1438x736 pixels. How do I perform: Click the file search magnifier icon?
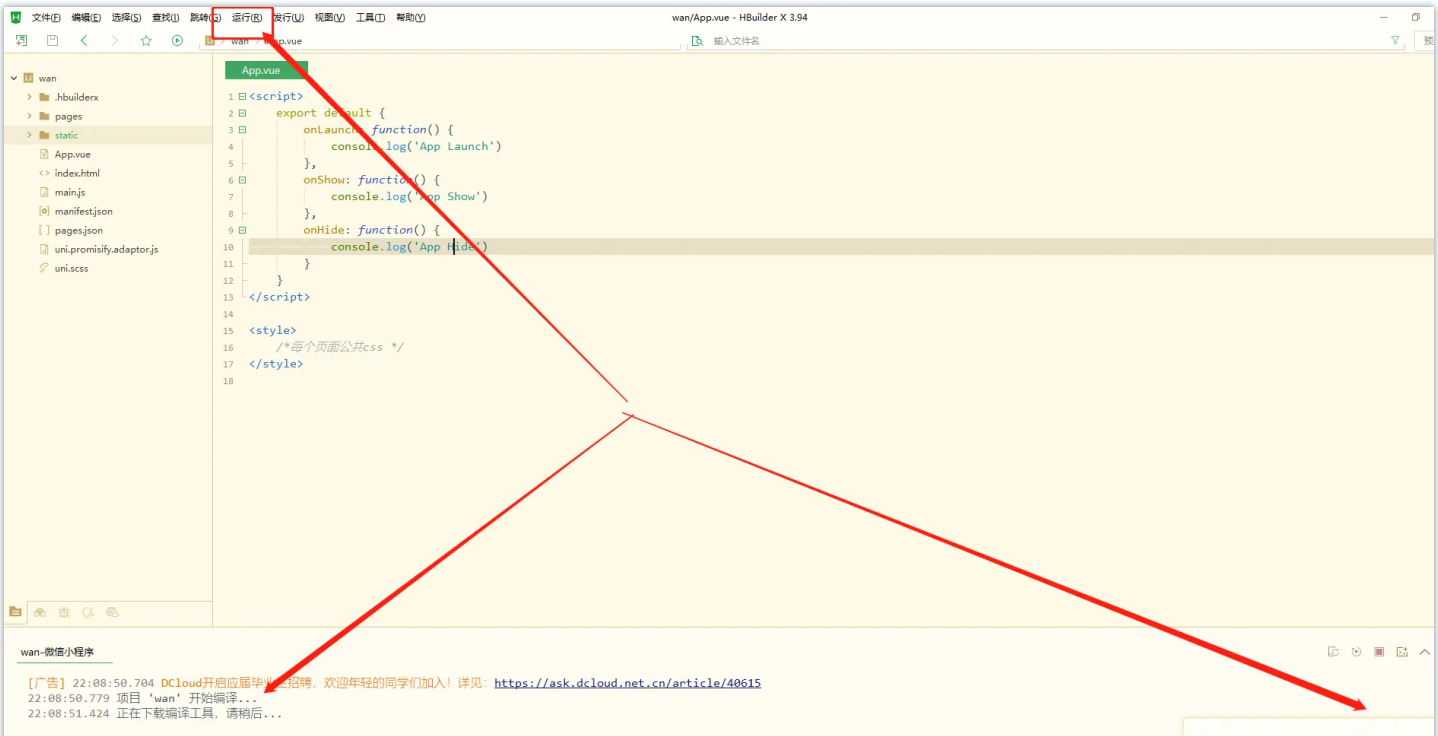[698, 41]
